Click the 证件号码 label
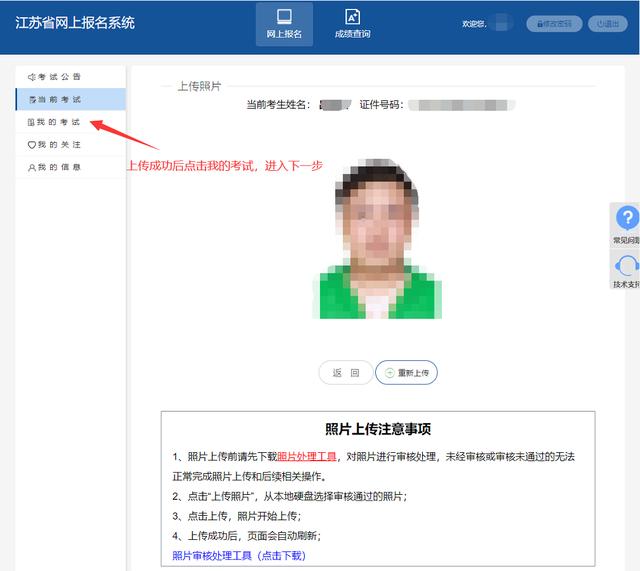 (382, 105)
